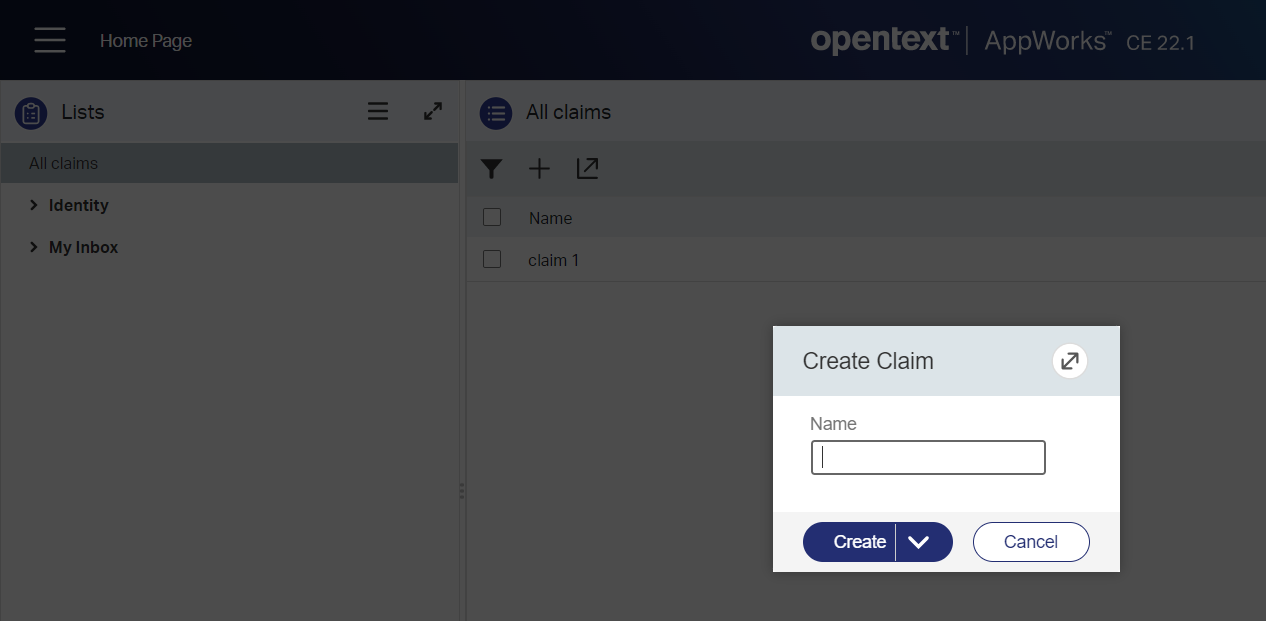Click the Name text input field

928,458
